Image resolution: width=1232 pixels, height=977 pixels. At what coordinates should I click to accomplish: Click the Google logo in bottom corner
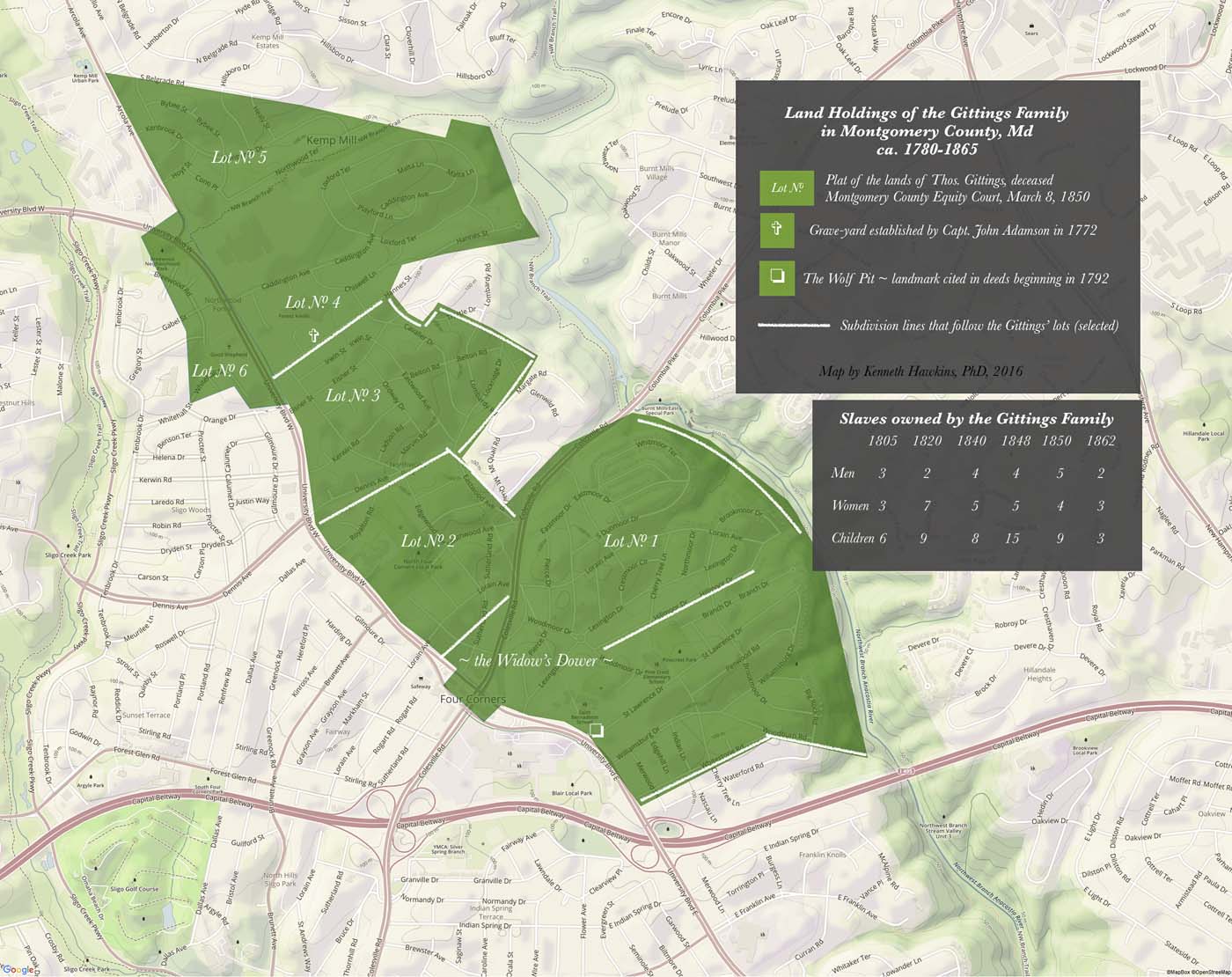click(x=18, y=969)
